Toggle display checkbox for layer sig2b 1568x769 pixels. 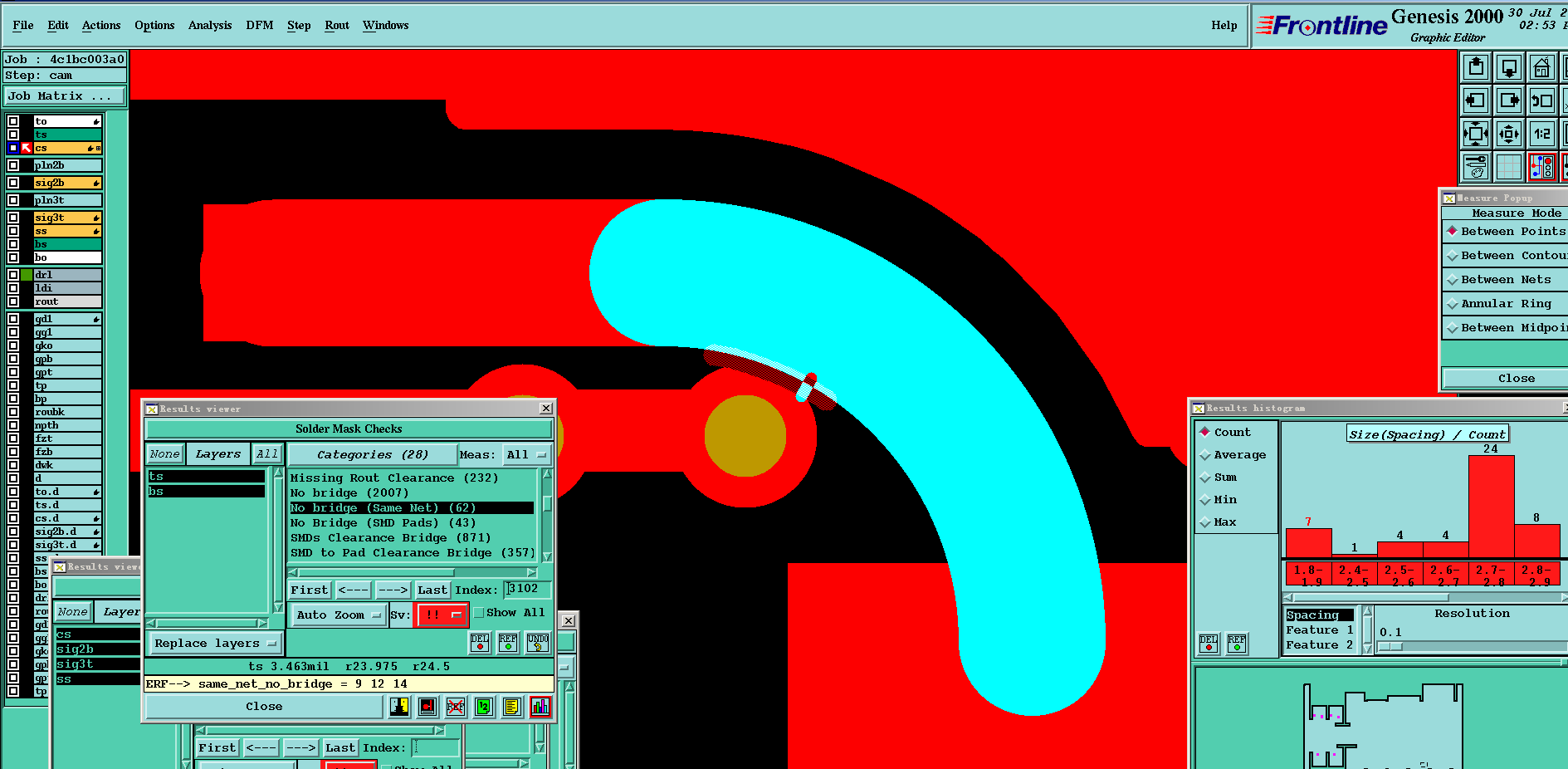coord(13,183)
